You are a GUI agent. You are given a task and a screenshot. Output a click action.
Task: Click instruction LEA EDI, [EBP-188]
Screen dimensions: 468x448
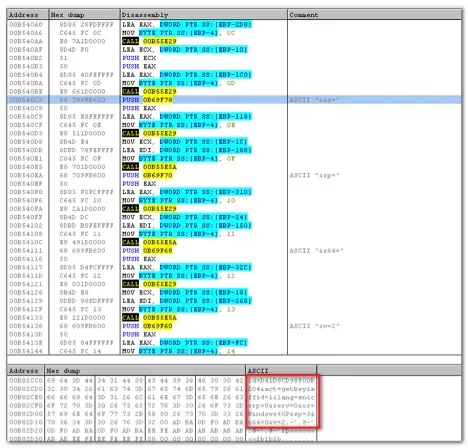187,150
